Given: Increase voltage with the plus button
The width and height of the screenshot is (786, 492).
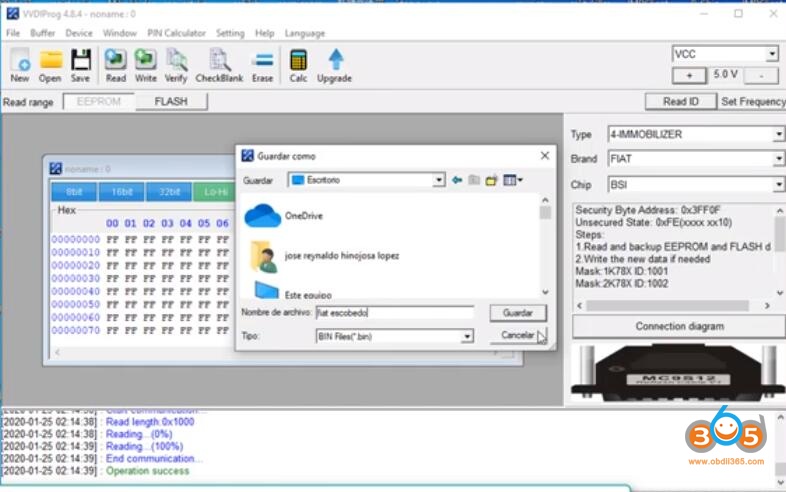Looking at the screenshot, I should coord(689,75).
